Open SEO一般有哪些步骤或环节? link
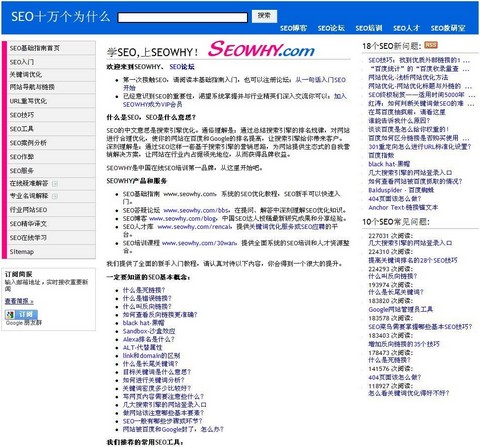This screenshot has height=447, width=480. pyautogui.click(x=163, y=421)
